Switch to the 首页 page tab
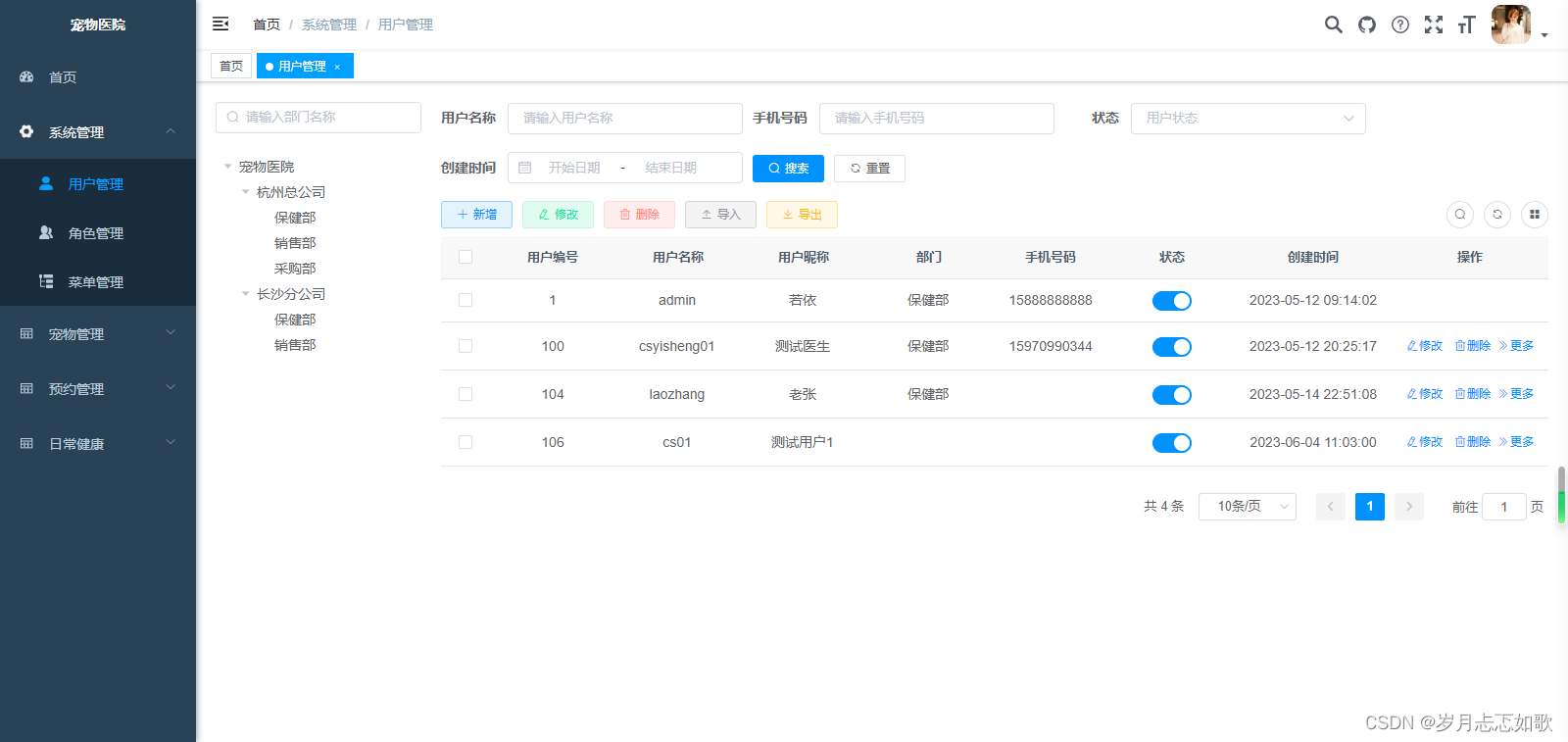 [231, 66]
